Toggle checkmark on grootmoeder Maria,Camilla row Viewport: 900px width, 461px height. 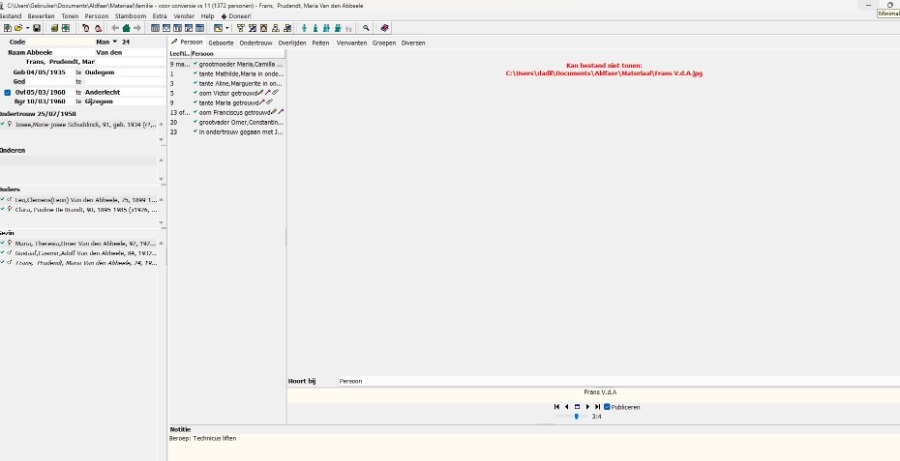pyautogui.click(x=195, y=64)
